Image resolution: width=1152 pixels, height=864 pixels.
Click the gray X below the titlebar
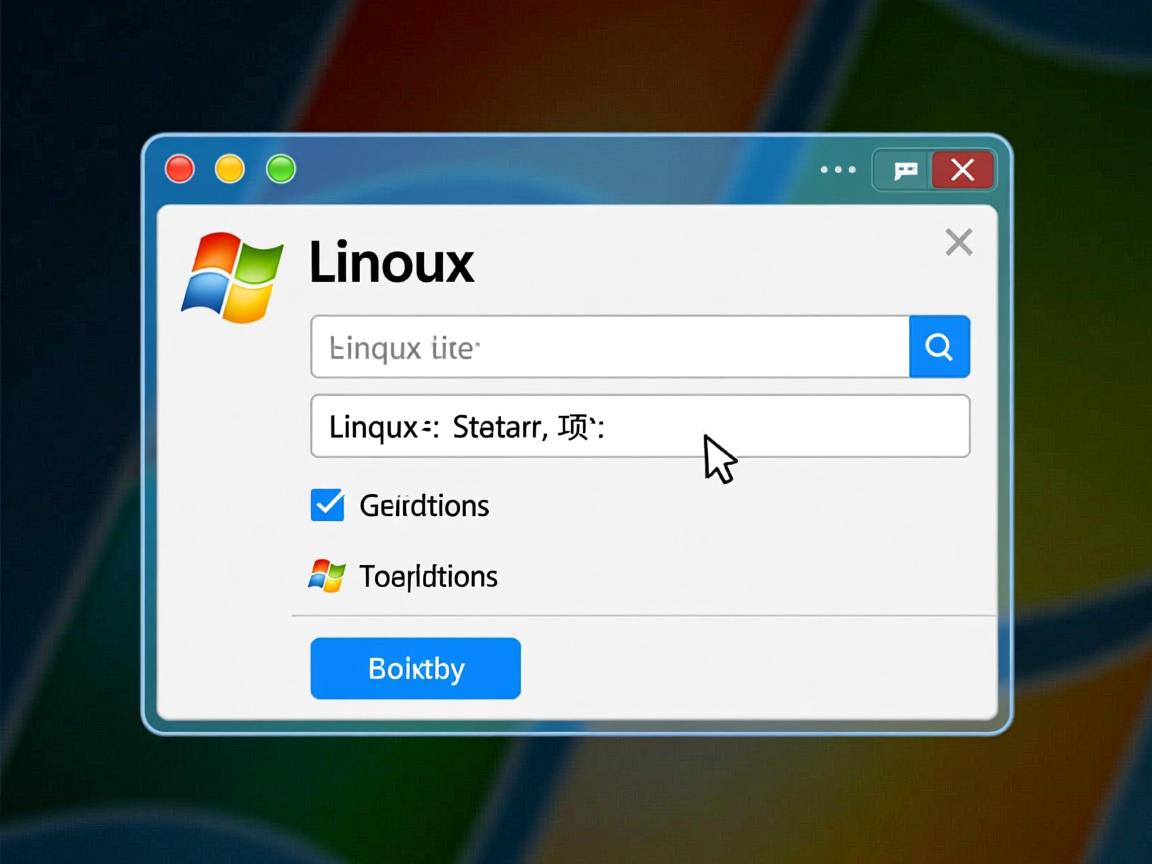(x=958, y=242)
